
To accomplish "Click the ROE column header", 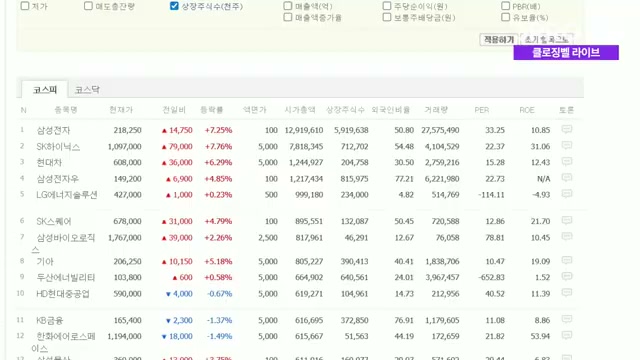I will point(527,110).
